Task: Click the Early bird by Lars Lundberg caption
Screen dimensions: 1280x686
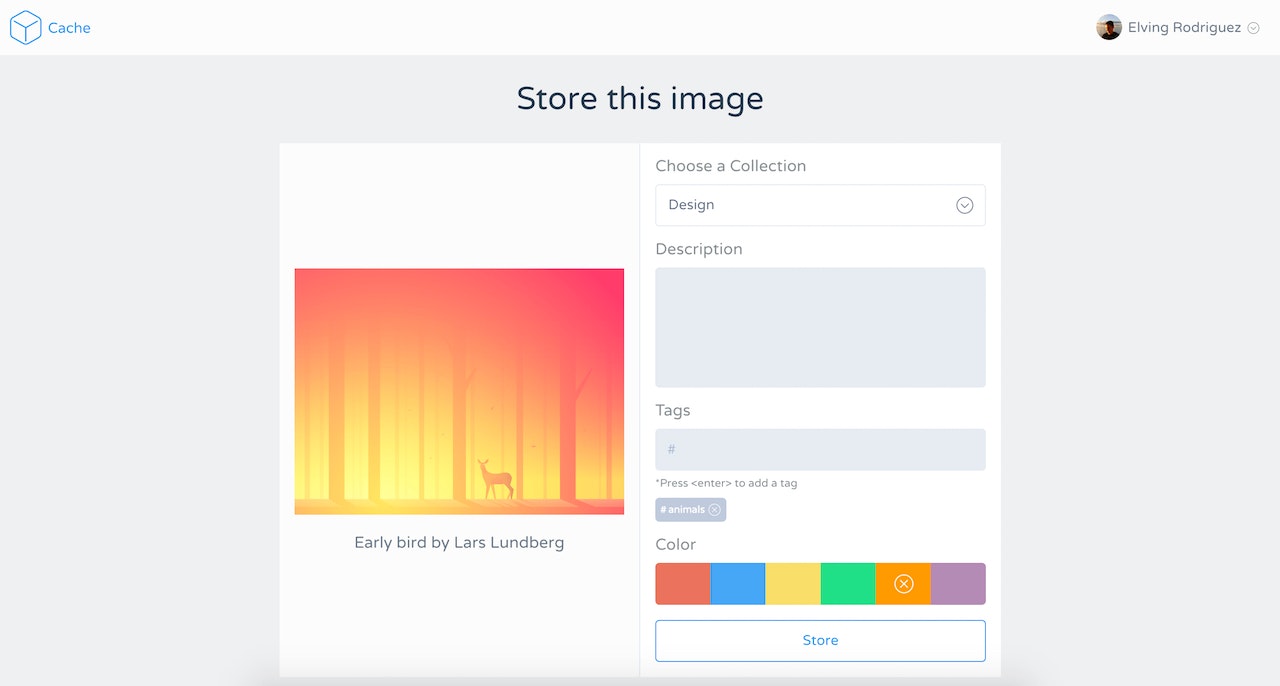Action: point(459,543)
